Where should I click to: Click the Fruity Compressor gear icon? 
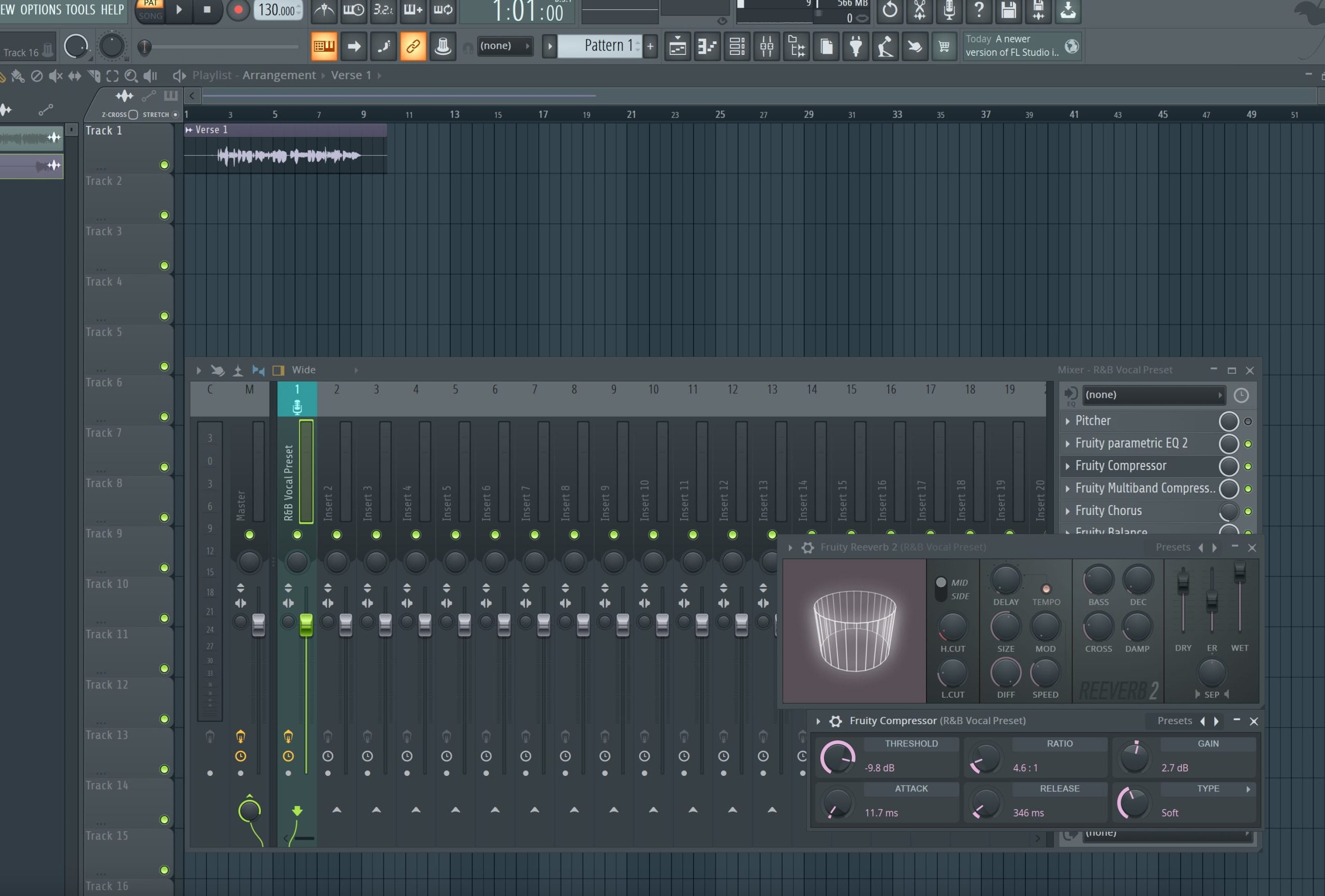[x=835, y=721]
